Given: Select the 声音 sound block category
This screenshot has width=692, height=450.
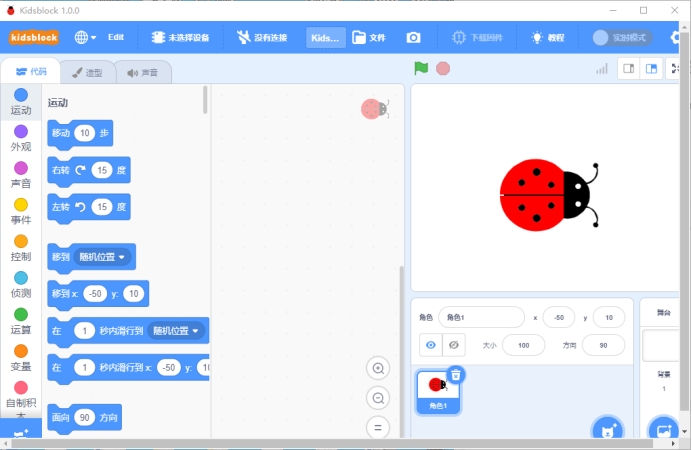Looking at the screenshot, I should (21, 175).
